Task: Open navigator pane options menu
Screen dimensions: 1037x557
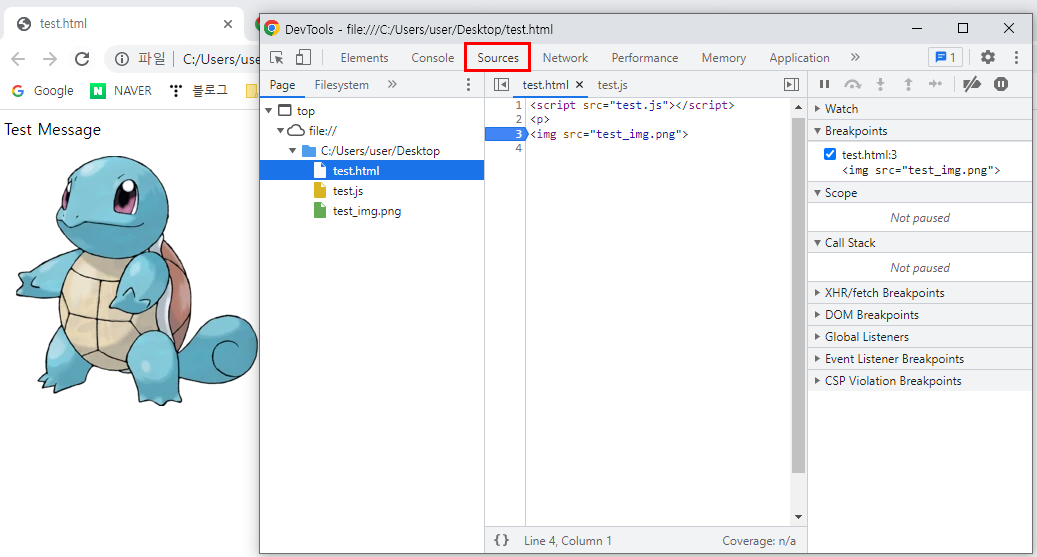Action: point(468,85)
